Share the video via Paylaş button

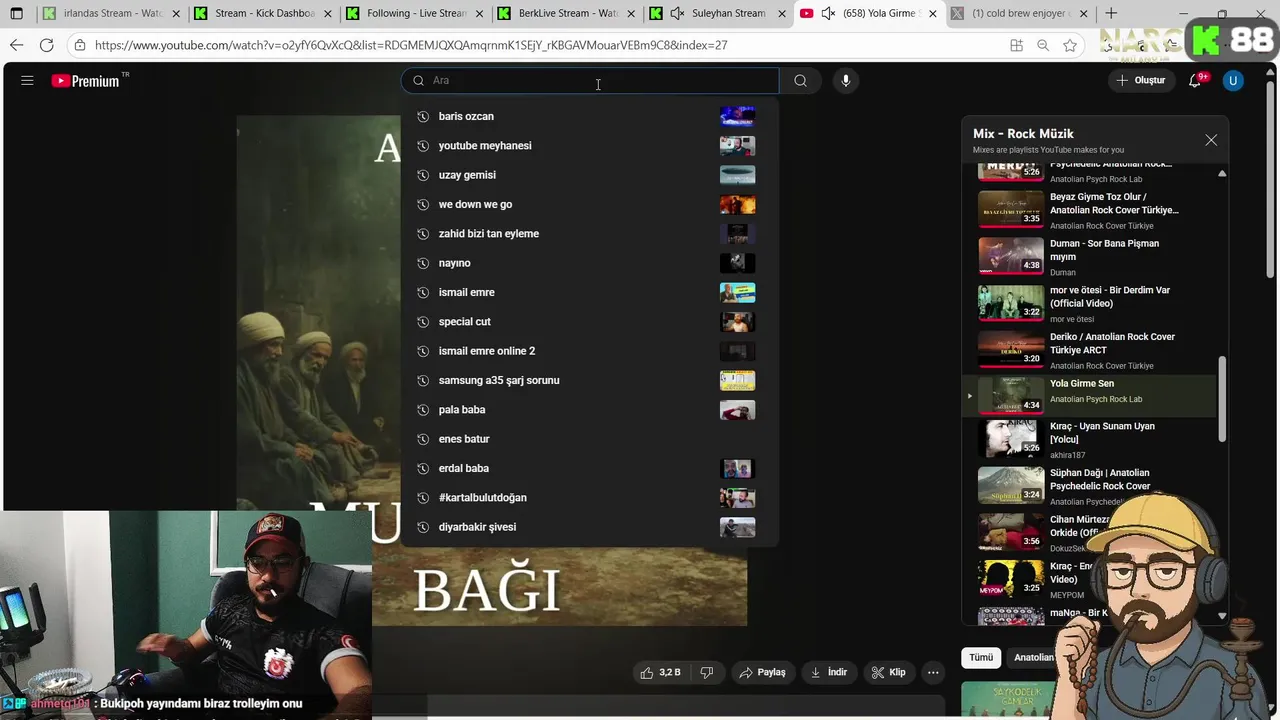pos(762,672)
